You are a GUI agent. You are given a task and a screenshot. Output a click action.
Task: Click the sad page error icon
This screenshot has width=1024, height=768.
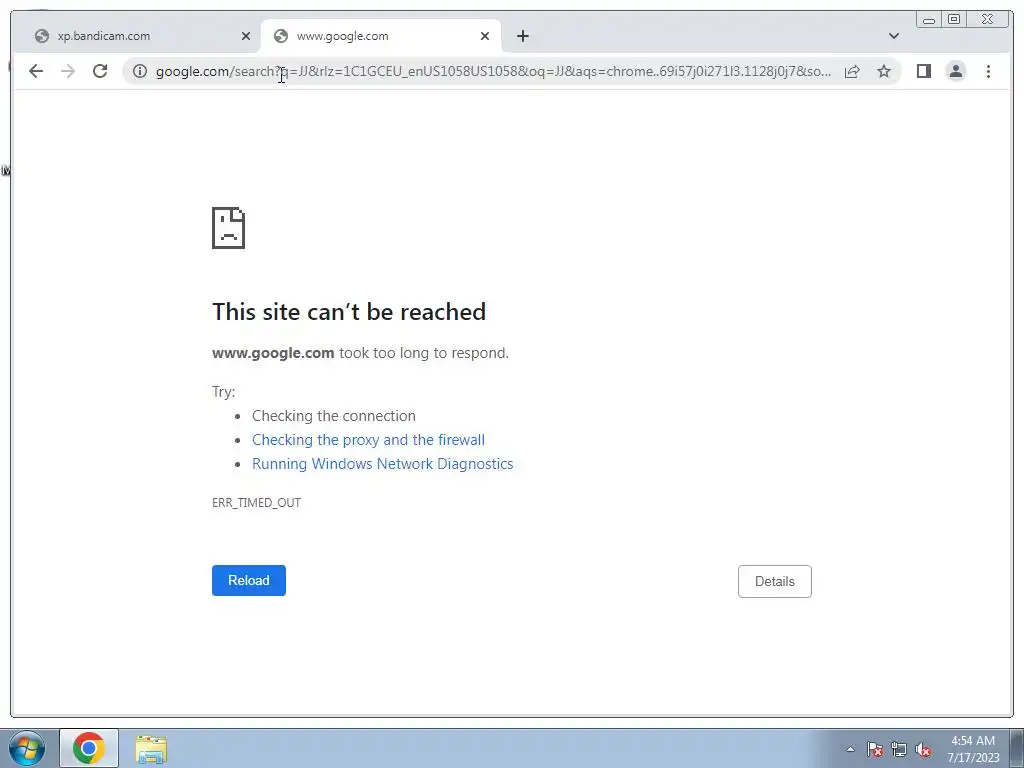(229, 228)
